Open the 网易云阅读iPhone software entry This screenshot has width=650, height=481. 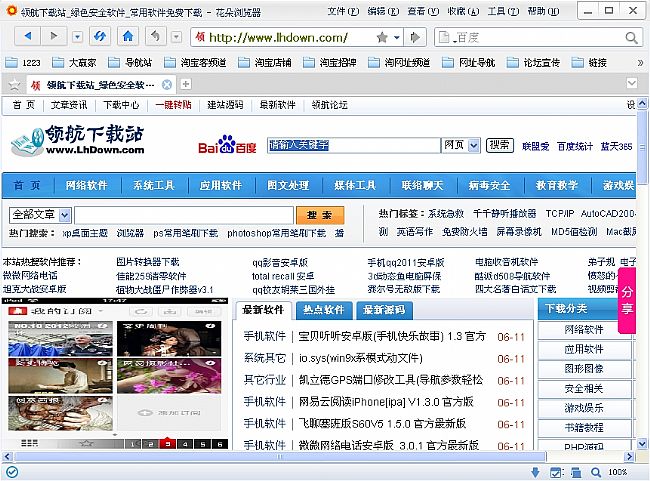click(x=386, y=402)
